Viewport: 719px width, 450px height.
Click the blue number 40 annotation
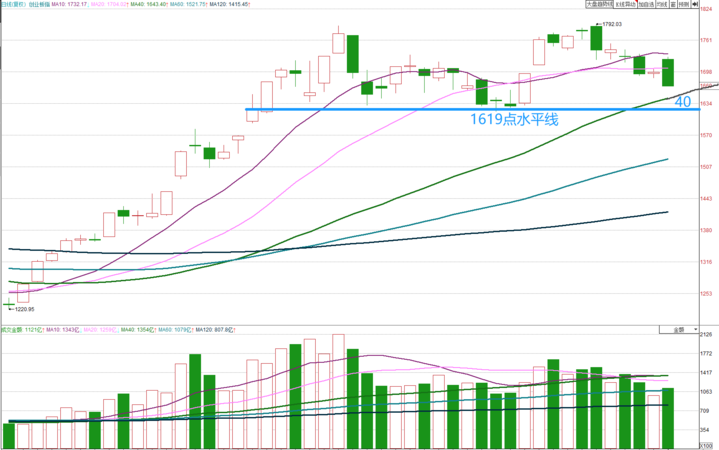click(683, 102)
